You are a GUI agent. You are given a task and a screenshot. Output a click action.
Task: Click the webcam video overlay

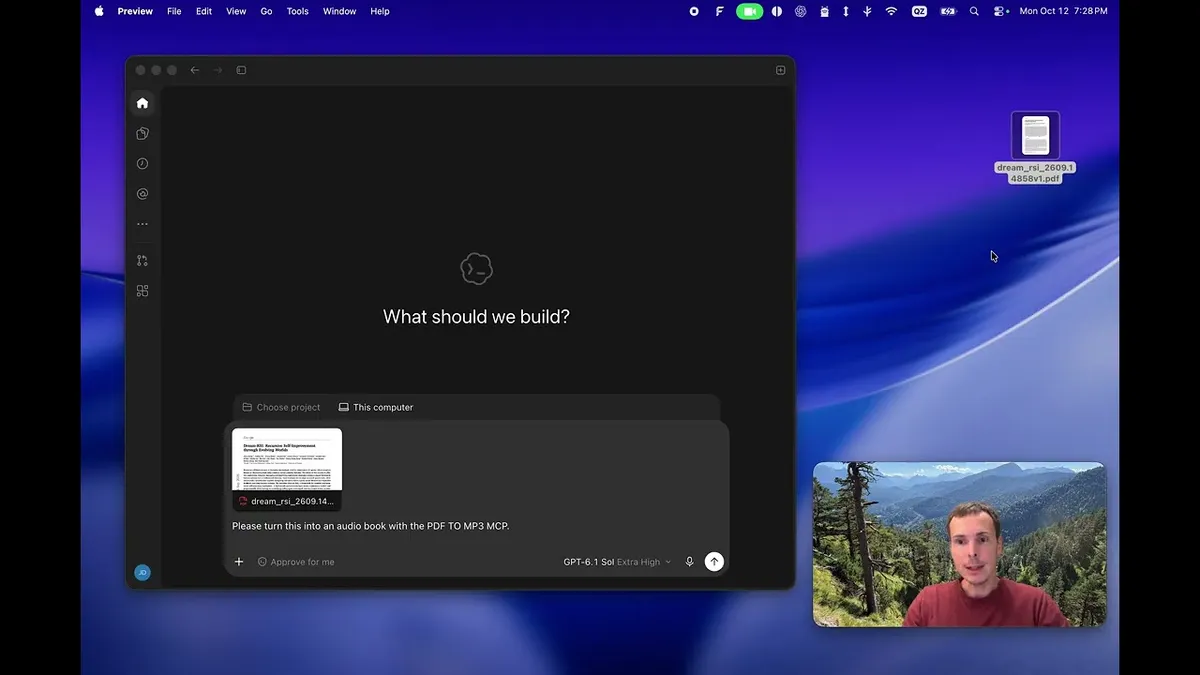point(959,544)
